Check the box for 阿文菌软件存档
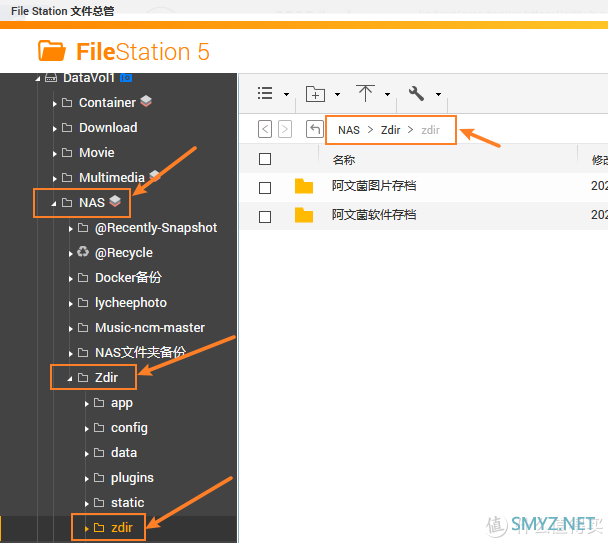The height and width of the screenshot is (543, 608). [x=265, y=216]
